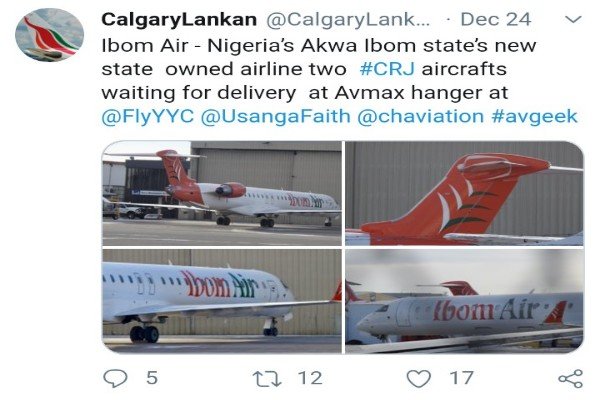The image size is (600, 400).
Task: Like the tweet with the heart icon
Action: [418, 379]
